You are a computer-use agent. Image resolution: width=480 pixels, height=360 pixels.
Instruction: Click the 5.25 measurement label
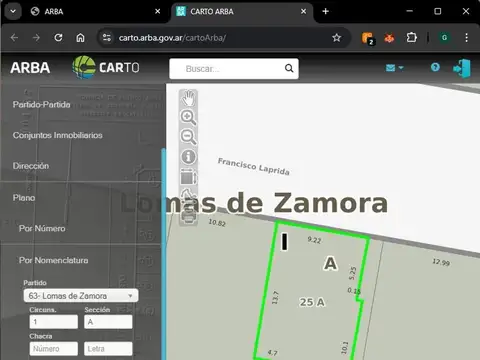pos(353,273)
